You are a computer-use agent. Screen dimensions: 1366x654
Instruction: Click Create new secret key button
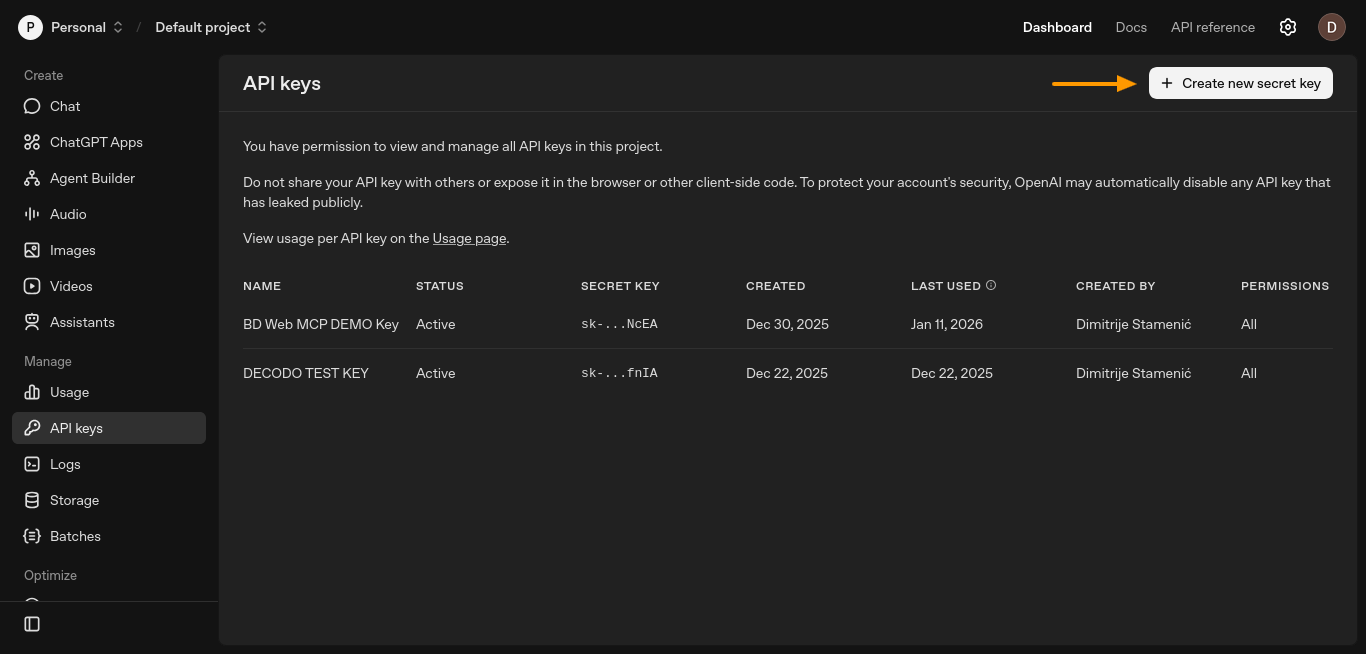pyautogui.click(x=1240, y=83)
